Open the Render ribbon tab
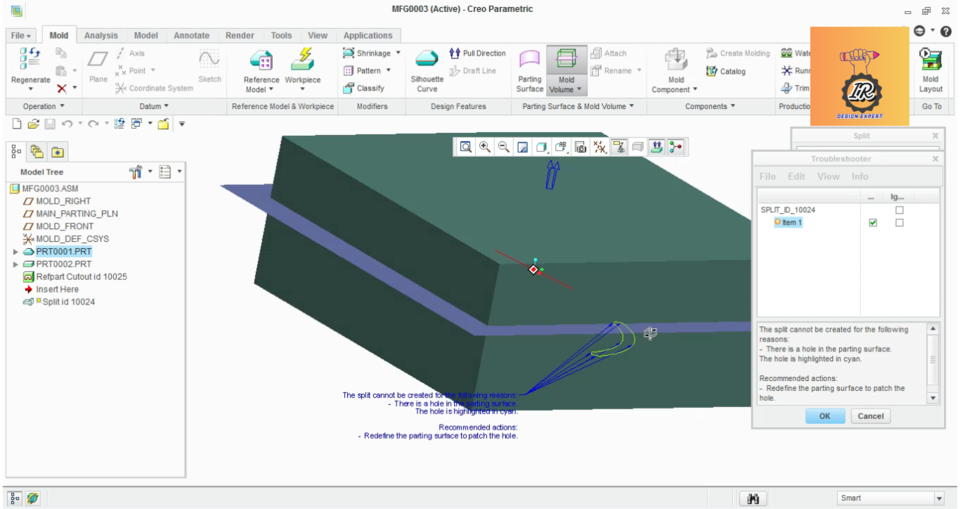 click(x=239, y=36)
